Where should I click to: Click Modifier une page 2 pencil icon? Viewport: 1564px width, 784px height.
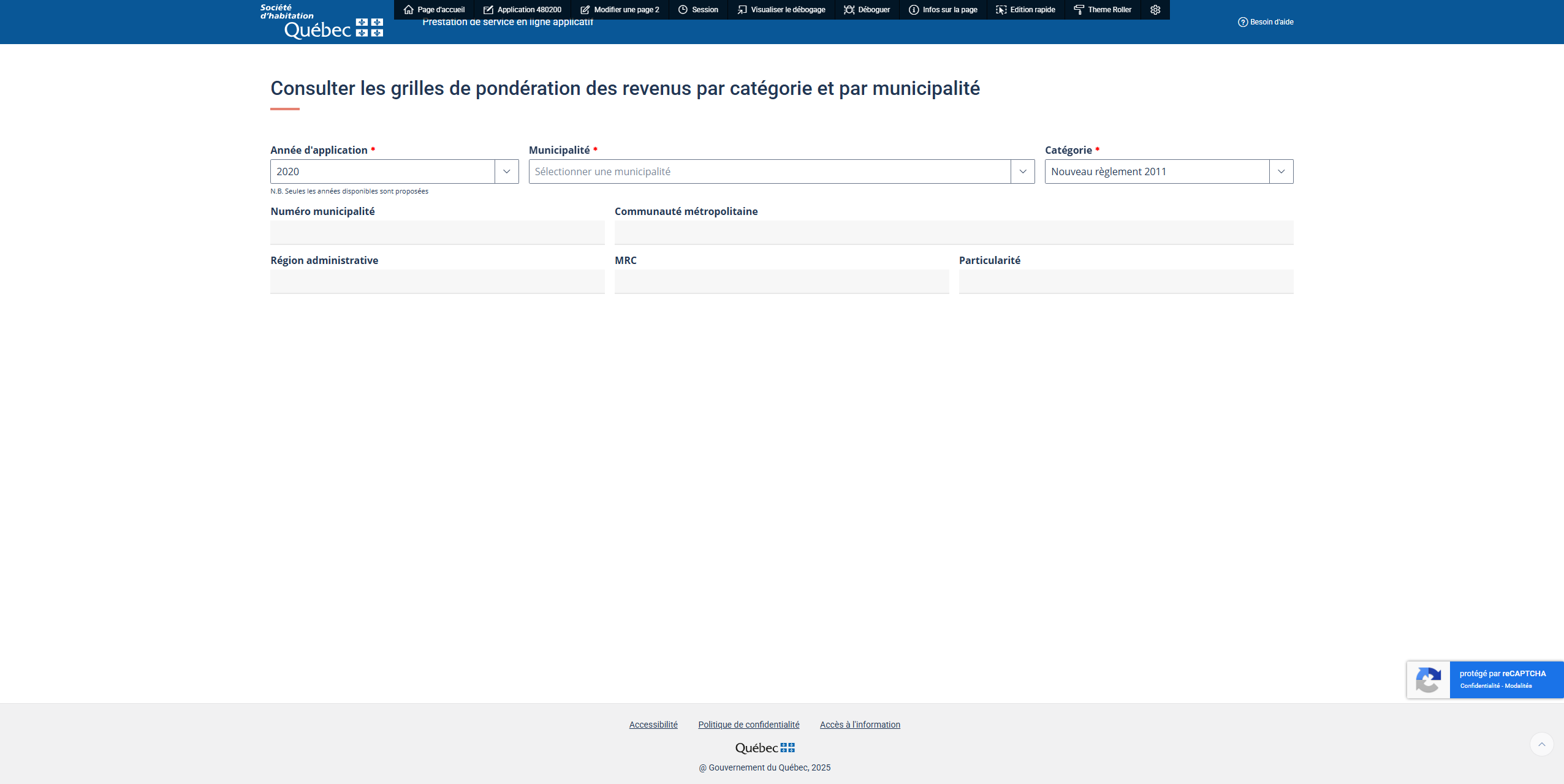585,10
